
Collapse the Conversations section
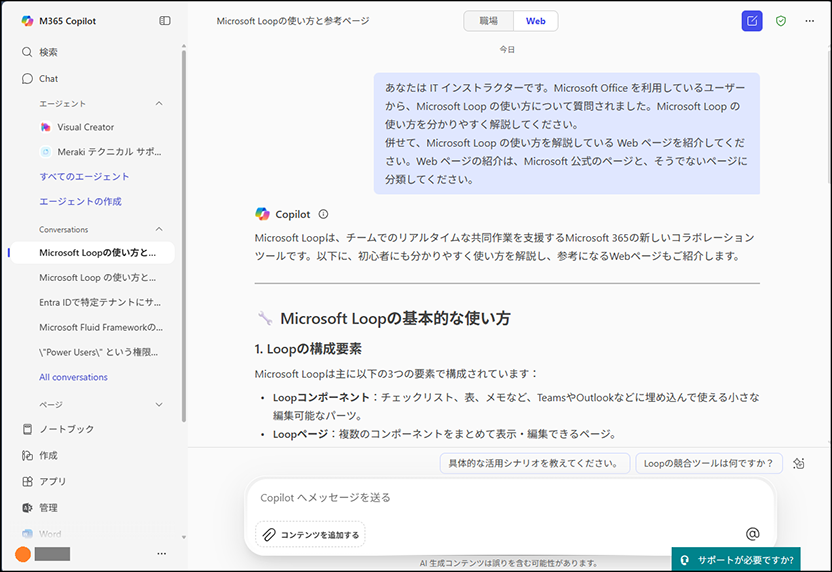[159, 229]
